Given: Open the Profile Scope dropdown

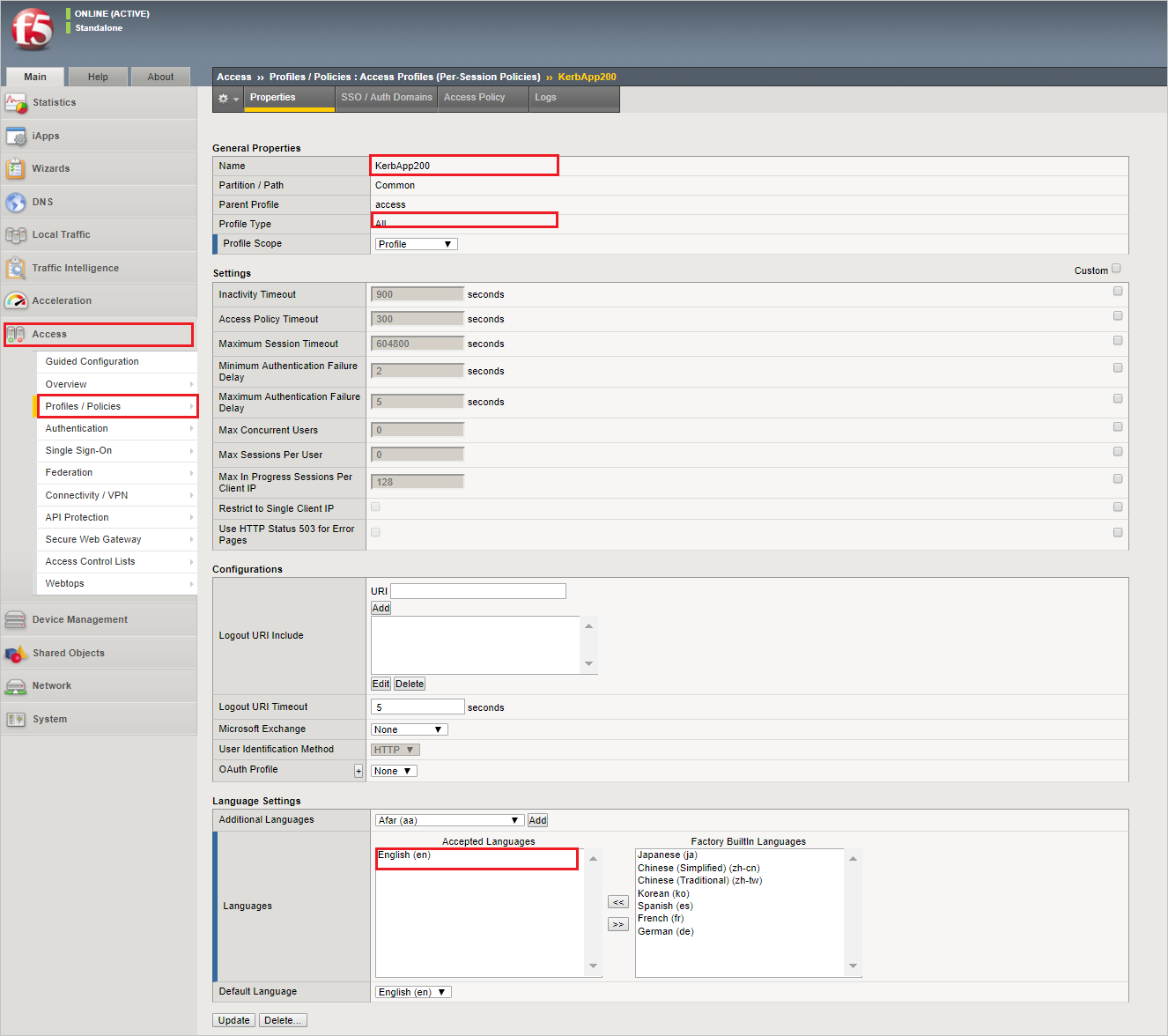Looking at the screenshot, I should (x=417, y=244).
